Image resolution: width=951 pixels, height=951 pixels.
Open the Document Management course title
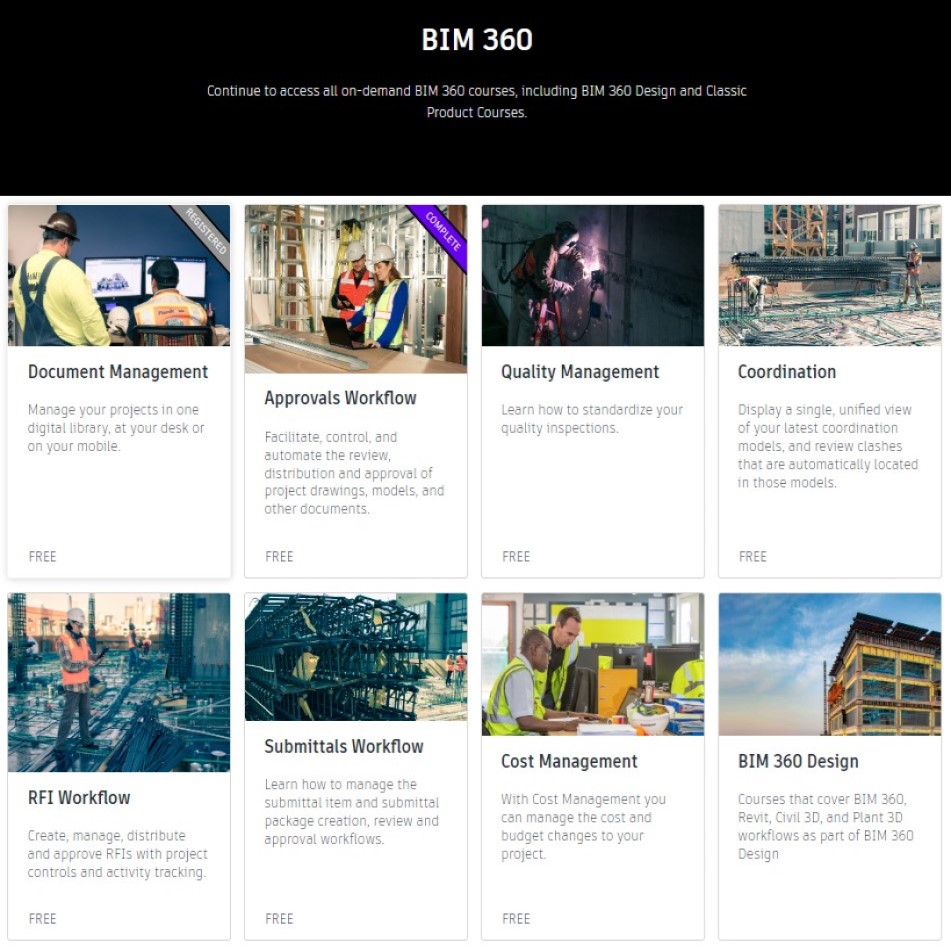point(118,372)
